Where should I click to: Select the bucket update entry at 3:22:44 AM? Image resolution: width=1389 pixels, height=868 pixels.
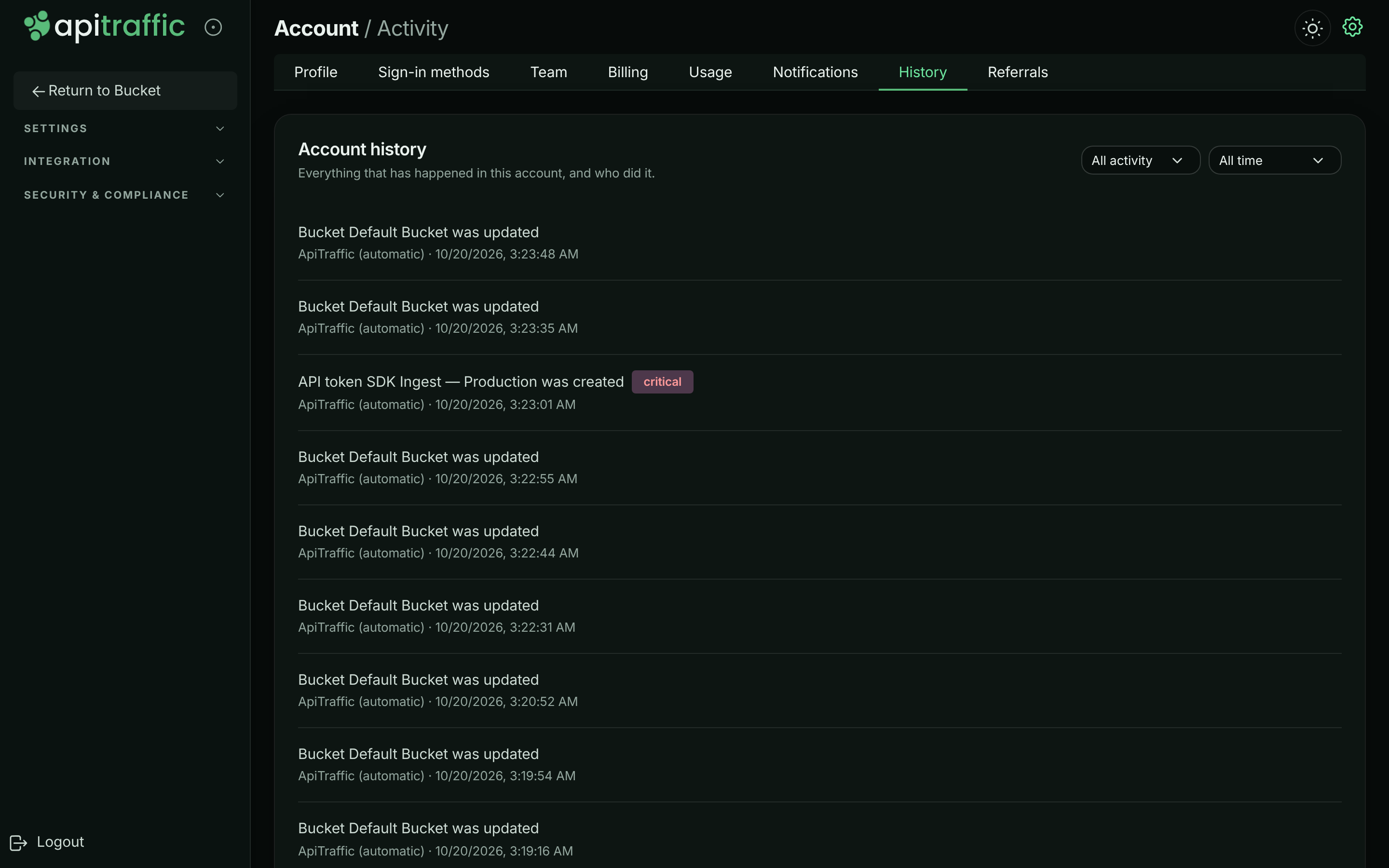pos(819,542)
